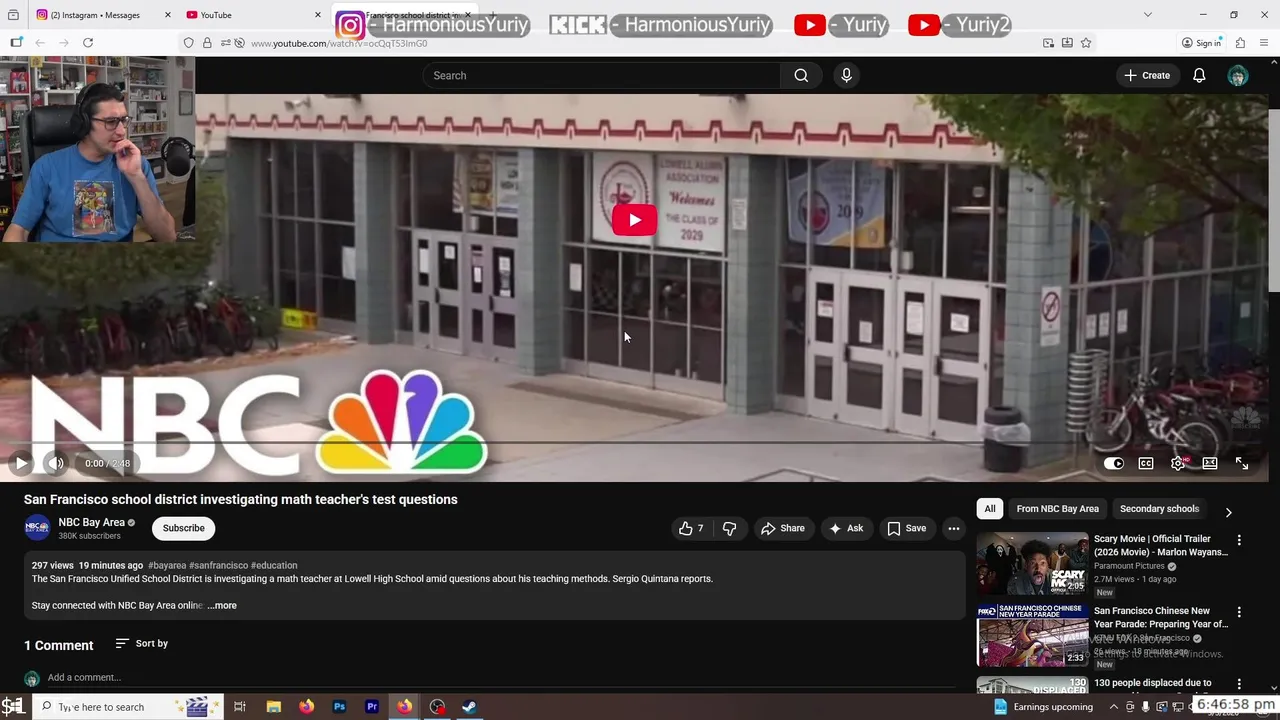Share this video
The width and height of the screenshot is (1280, 720).
point(782,528)
